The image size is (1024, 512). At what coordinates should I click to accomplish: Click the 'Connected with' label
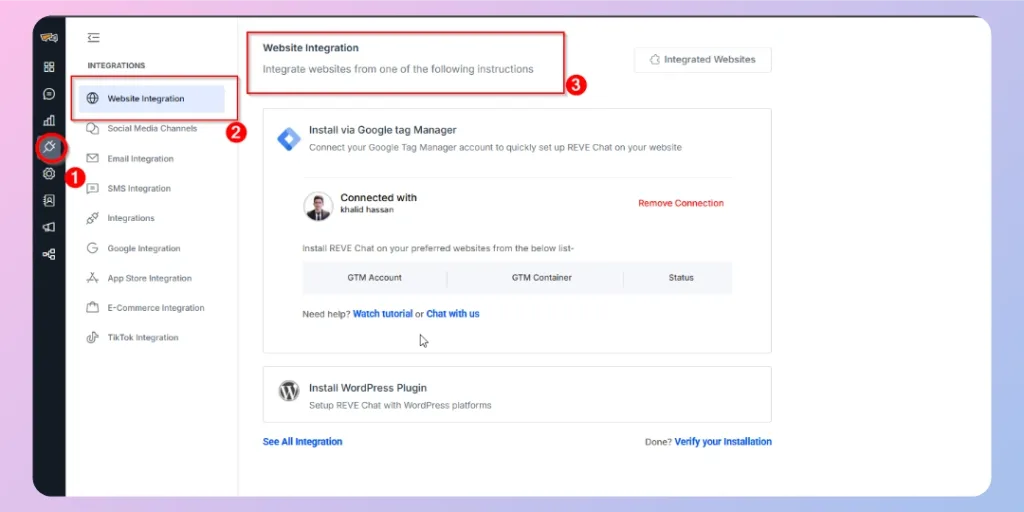pos(378,197)
